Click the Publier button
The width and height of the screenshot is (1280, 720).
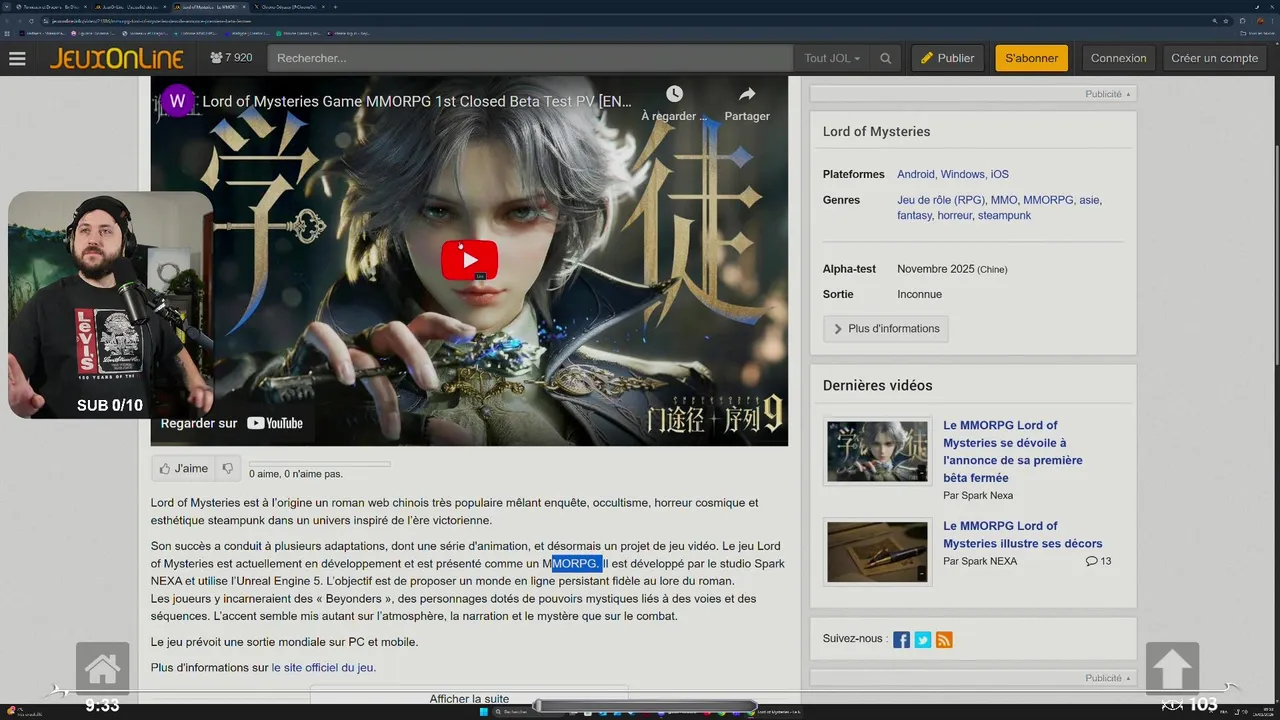coord(948,58)
